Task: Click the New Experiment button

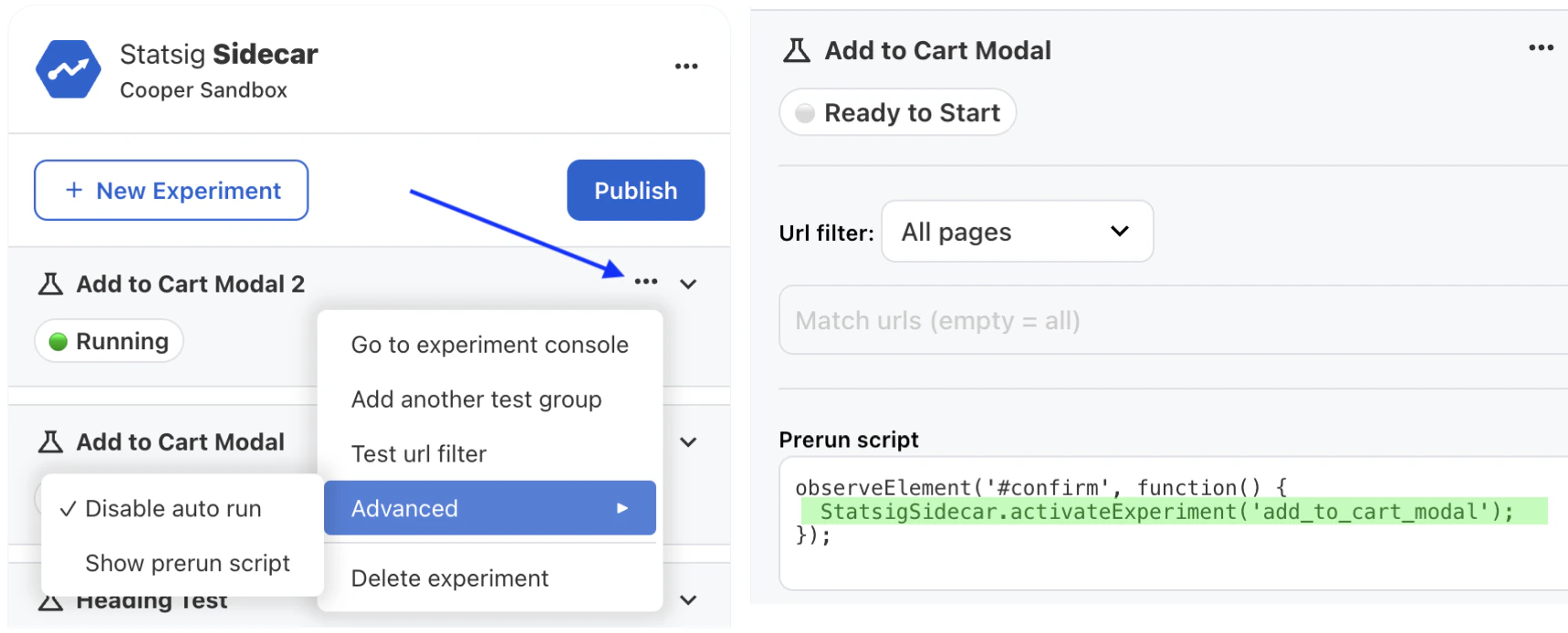Action: (171, 190)
